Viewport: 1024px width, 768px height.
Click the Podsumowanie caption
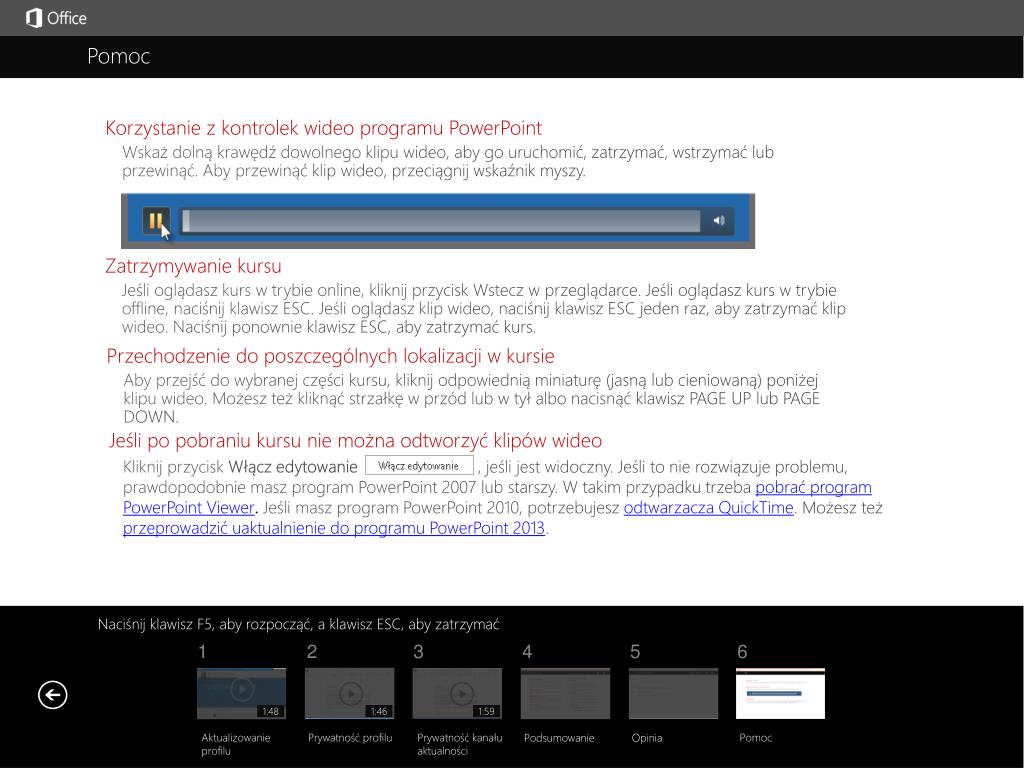559,738
